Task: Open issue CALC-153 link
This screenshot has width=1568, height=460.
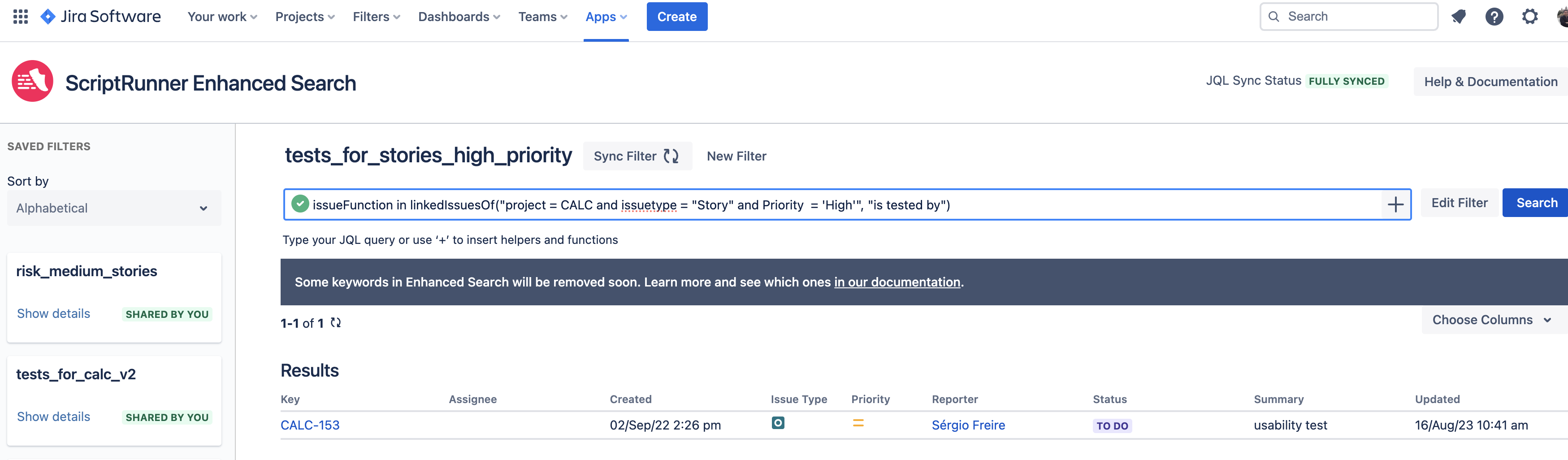Action: coord(310,425)
